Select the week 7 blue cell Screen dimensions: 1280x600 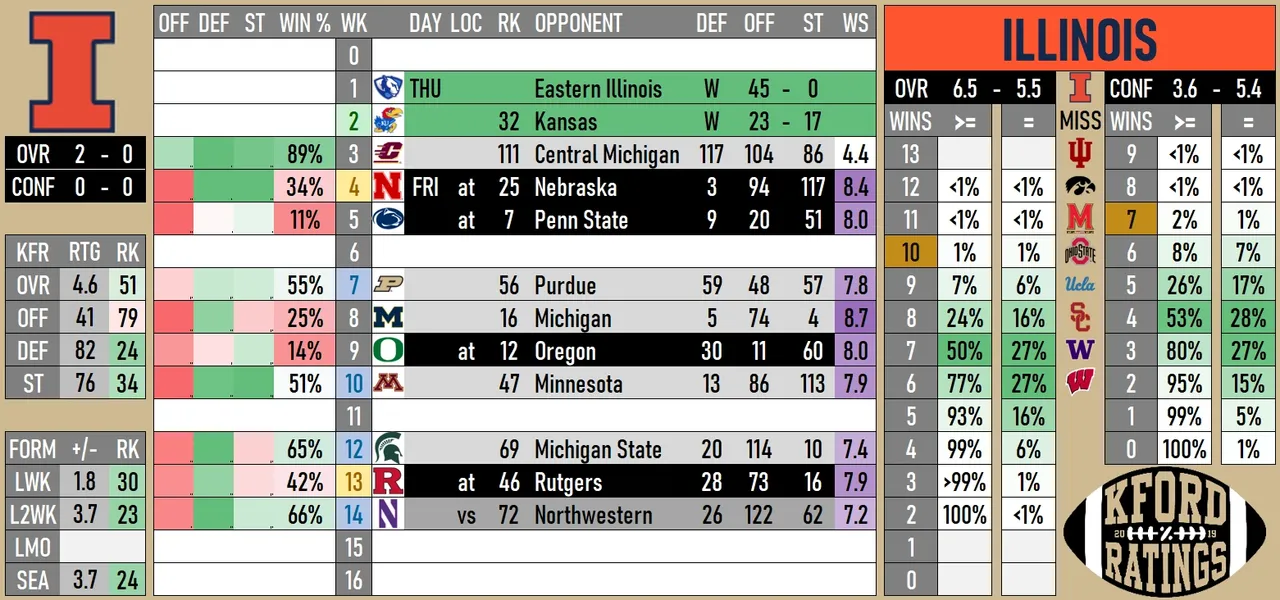click(353, 286)
